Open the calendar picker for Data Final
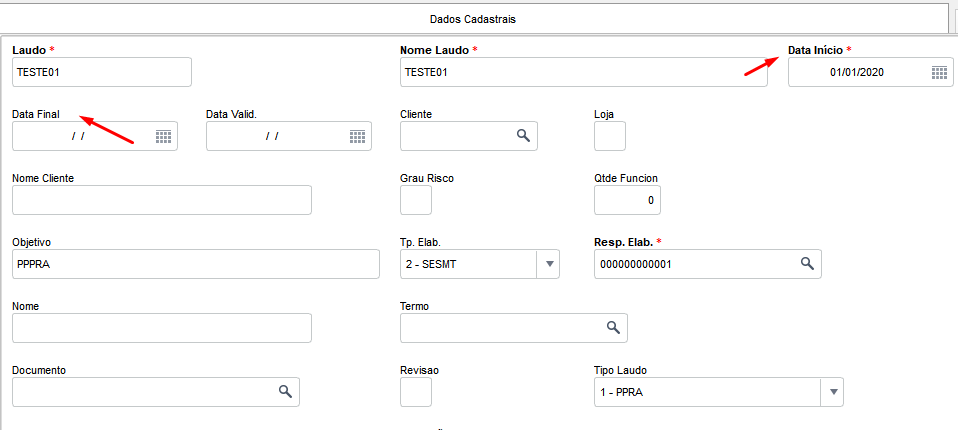 click(163, 136)
